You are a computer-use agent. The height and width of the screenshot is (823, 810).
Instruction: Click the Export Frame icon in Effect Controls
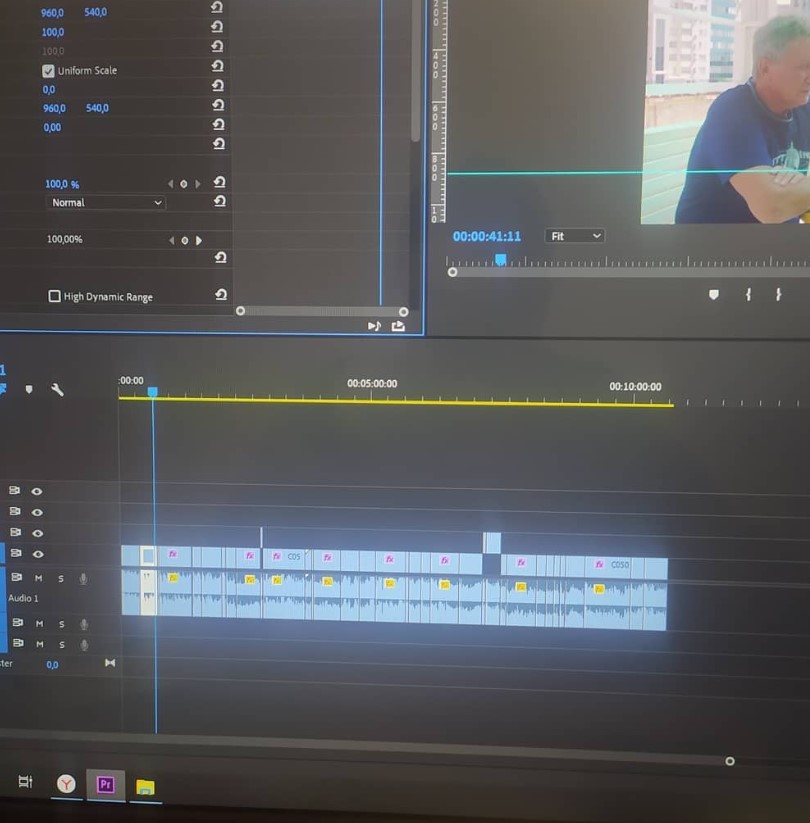[x=398, y=326]
